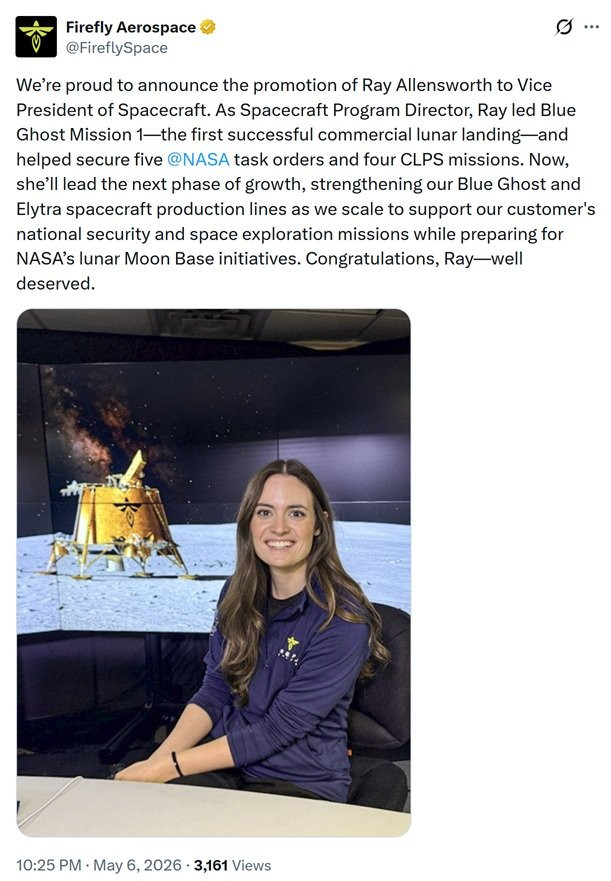
Task: Open the attached photo in the tweet
Action: tap(214, 573)
